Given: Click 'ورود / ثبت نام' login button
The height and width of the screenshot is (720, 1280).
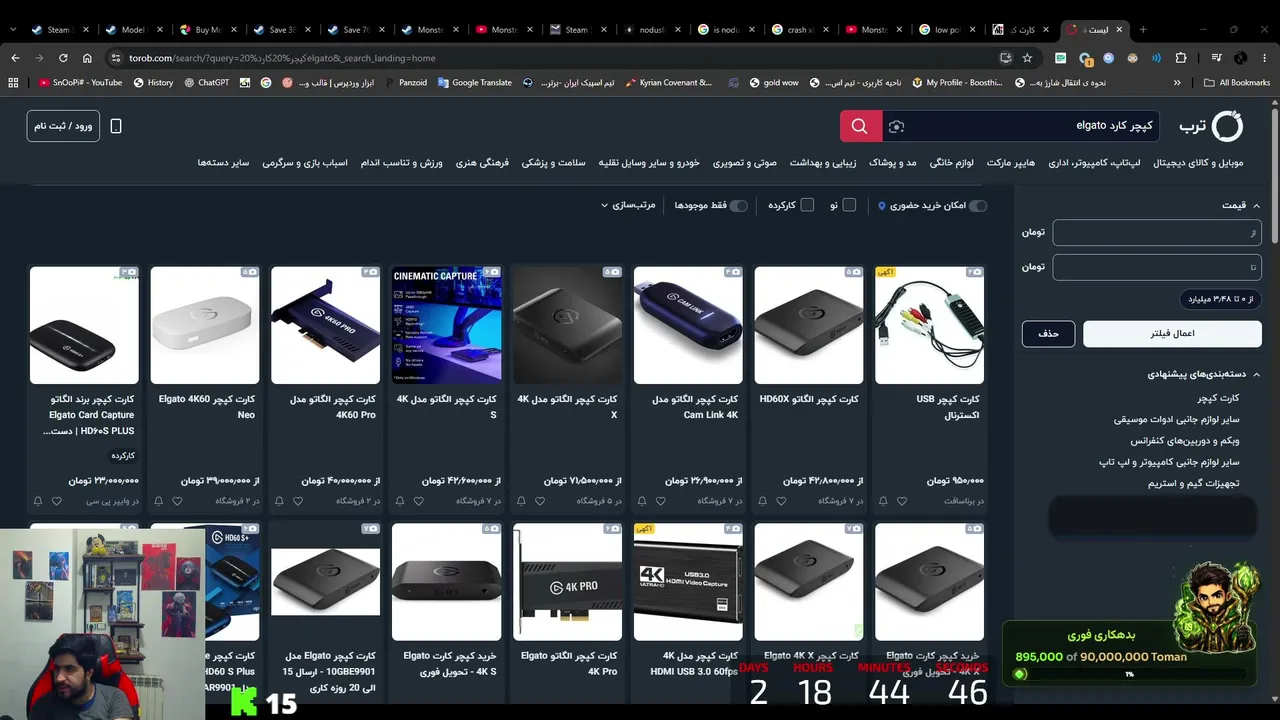Looking at the screenshot, I should [63, 126].
